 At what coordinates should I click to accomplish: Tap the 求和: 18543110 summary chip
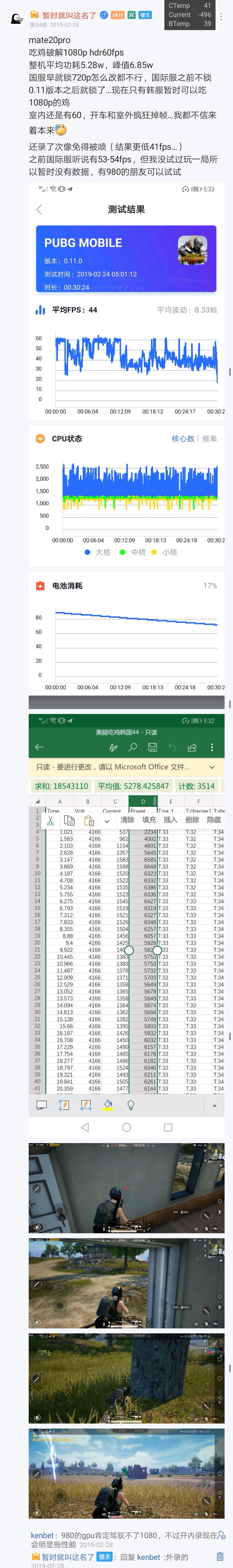pyautogui.click(x=61, y=786)
